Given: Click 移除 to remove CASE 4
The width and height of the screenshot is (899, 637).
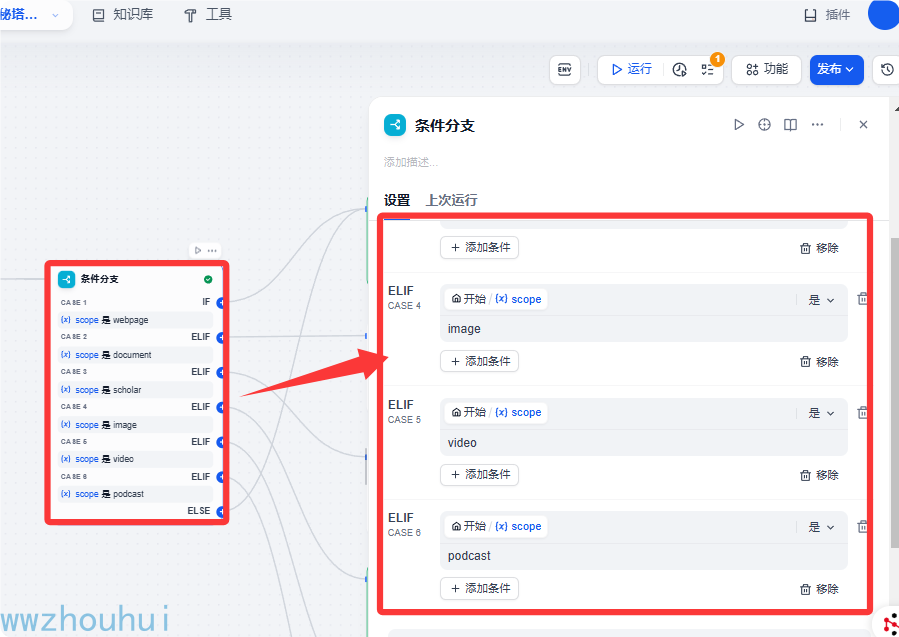Looking at the screenshot, I should [x=819, y=362].
